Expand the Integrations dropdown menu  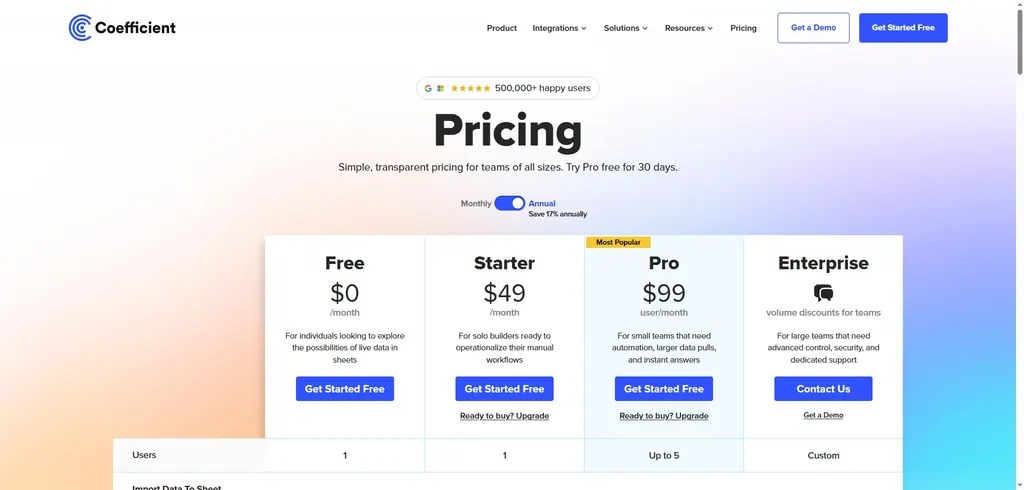[559, 28]
